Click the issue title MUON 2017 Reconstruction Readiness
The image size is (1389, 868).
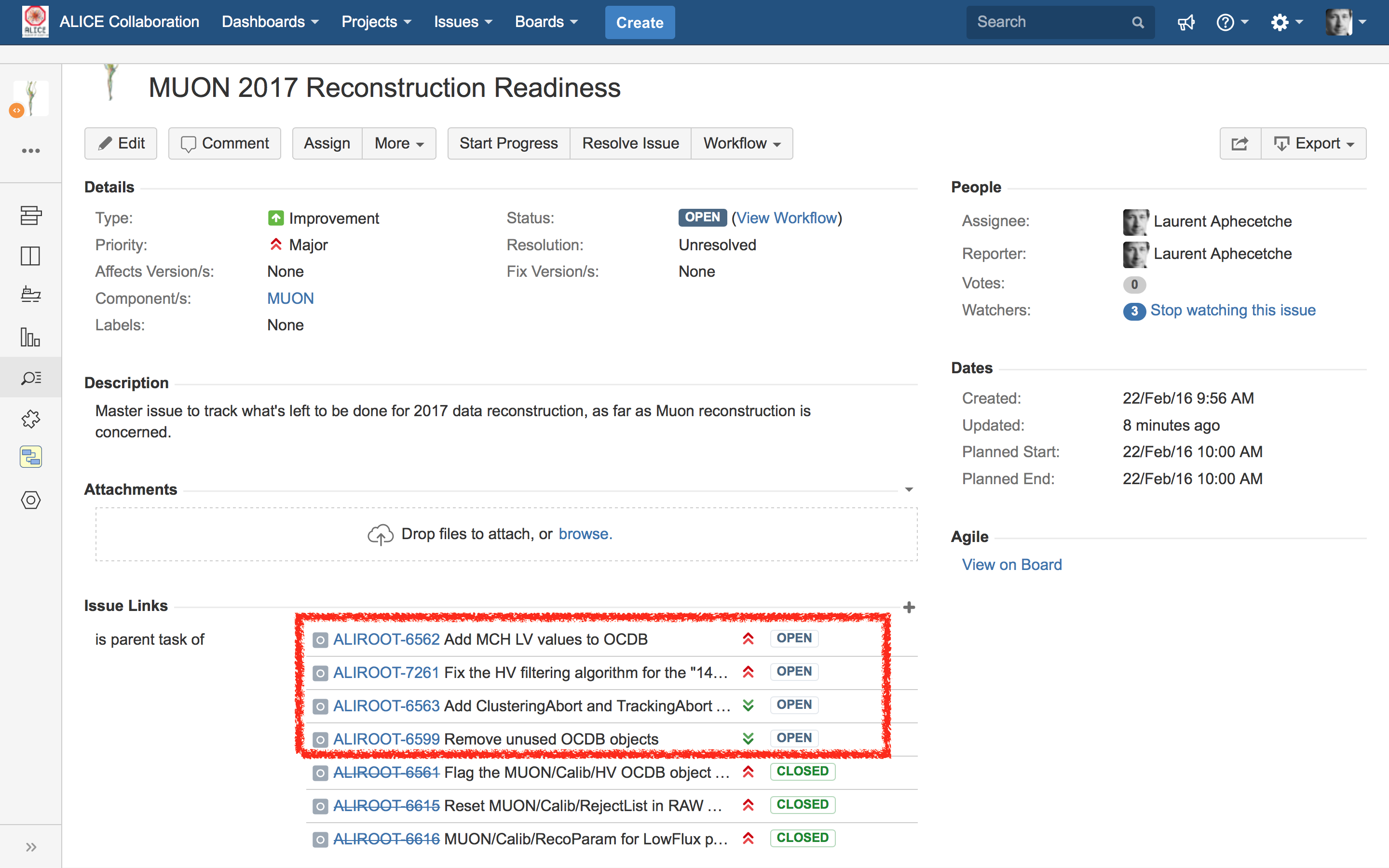[x=384, y=88]
